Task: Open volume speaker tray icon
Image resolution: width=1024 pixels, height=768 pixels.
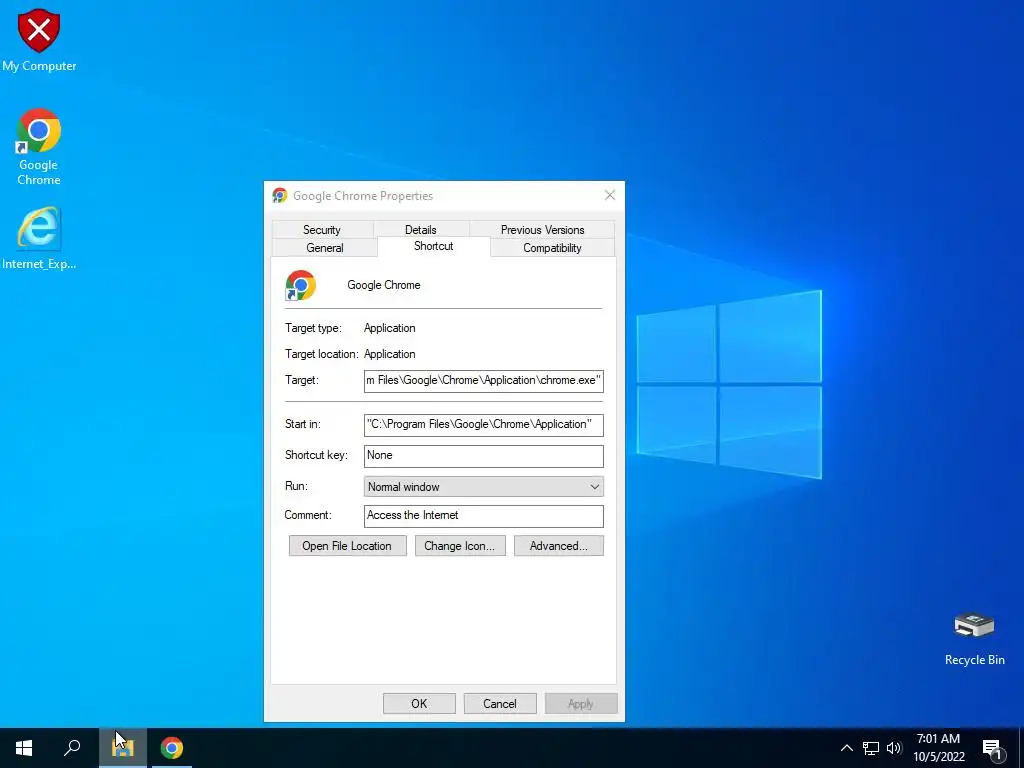Action: coord(894,748)
